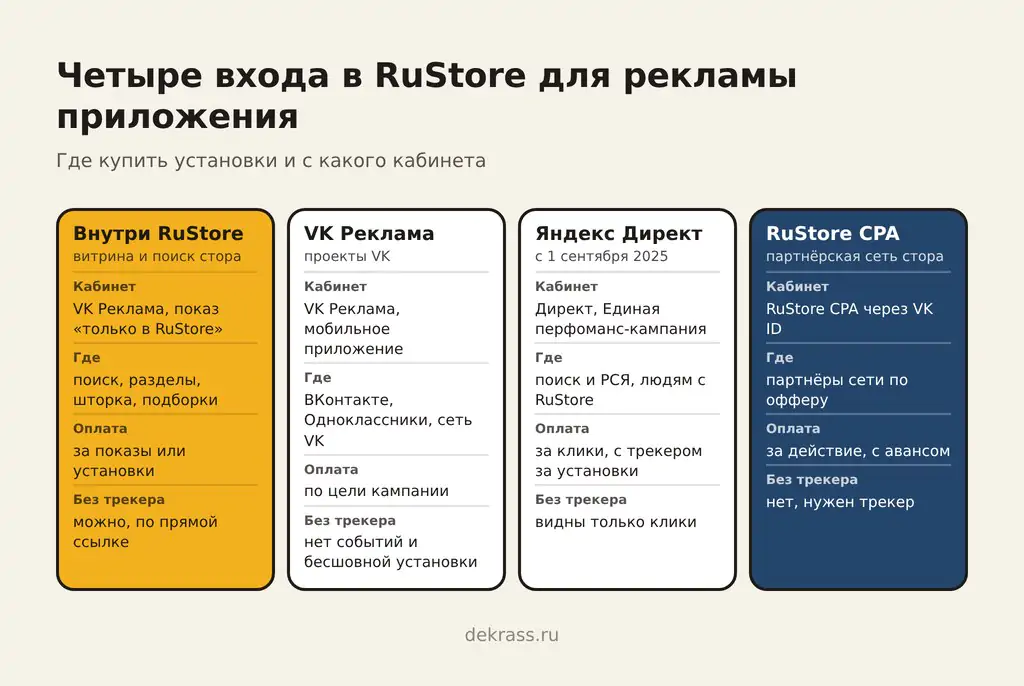The height and width of the screenshot is (686, 1024).
Task: Click the text «за действие, с авансом»
Action: tap(858, 451)
